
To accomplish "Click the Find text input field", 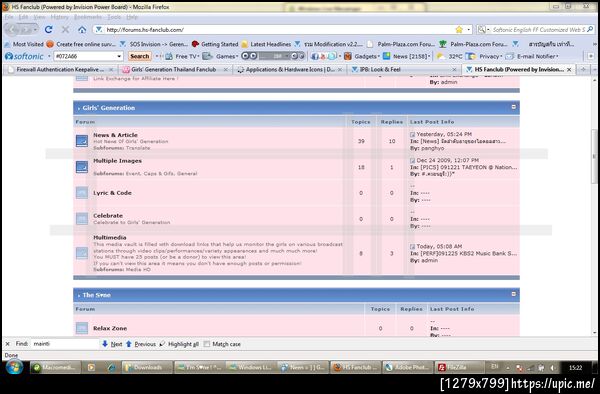I will [65, 344].
